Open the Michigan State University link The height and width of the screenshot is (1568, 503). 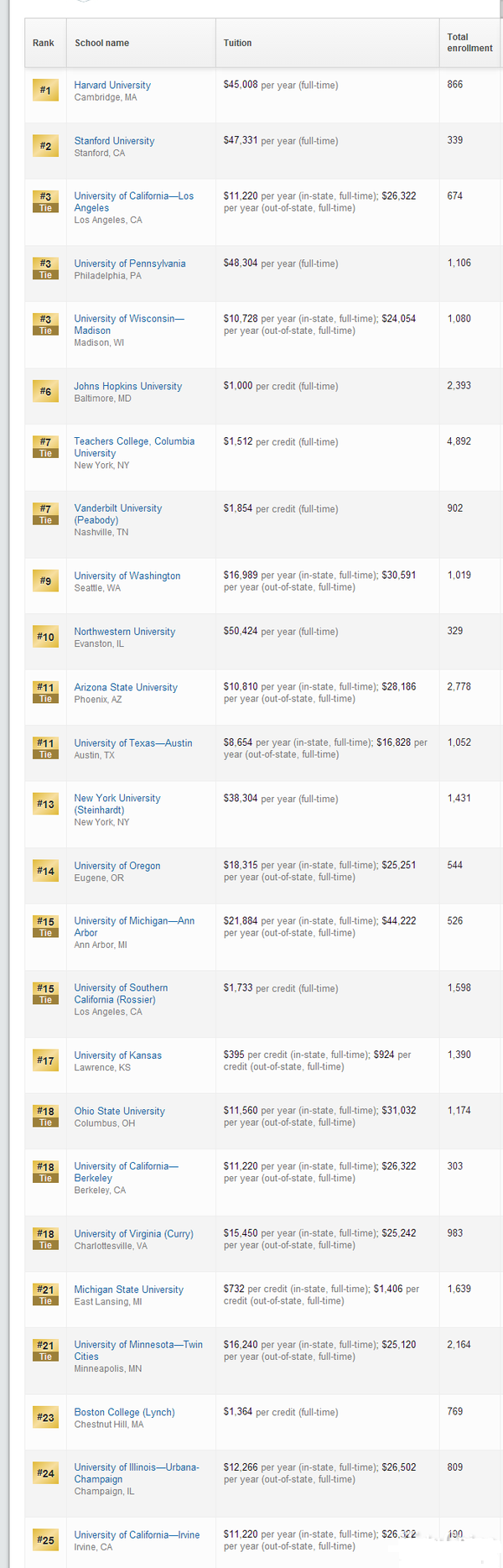(128, 1289)
